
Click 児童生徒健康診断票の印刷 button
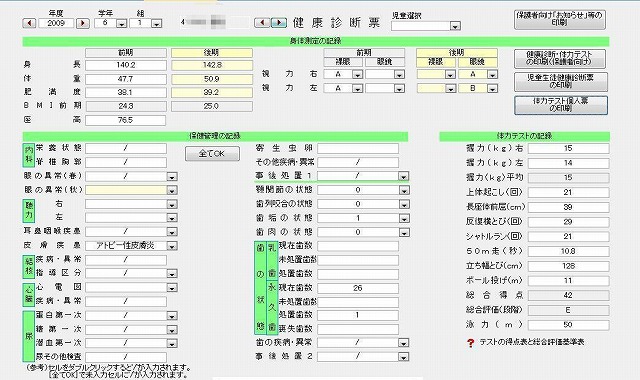point(560,81)
